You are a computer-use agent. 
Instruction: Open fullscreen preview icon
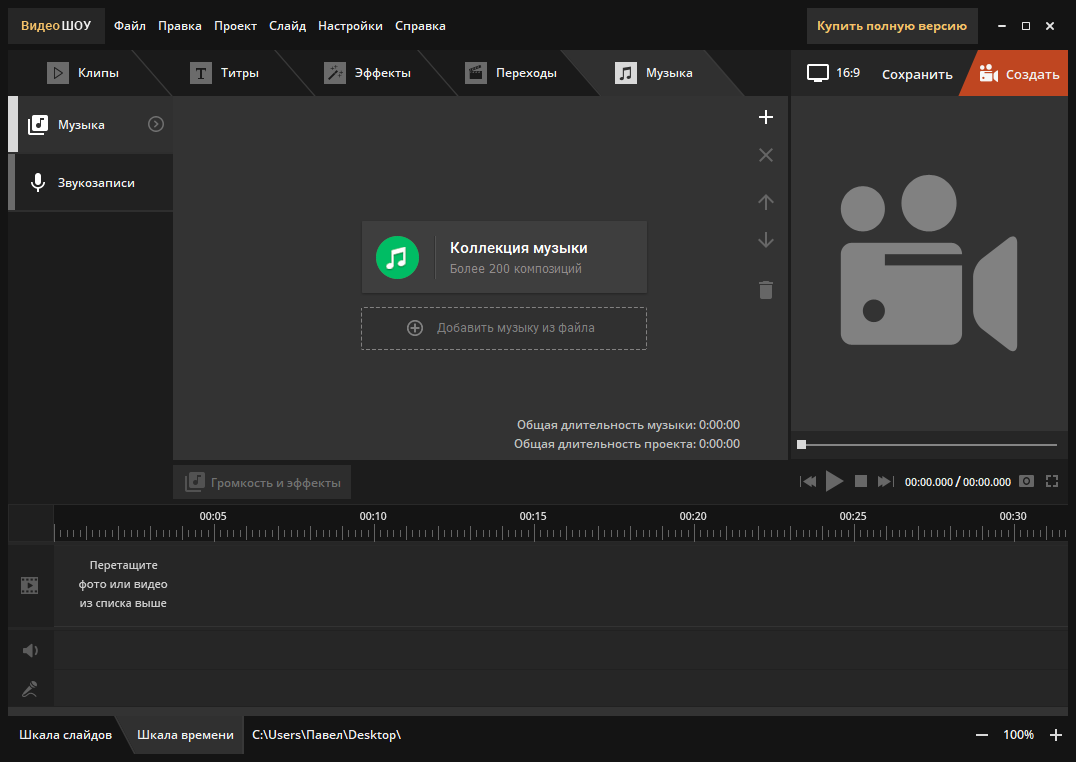coord(1052,481)
